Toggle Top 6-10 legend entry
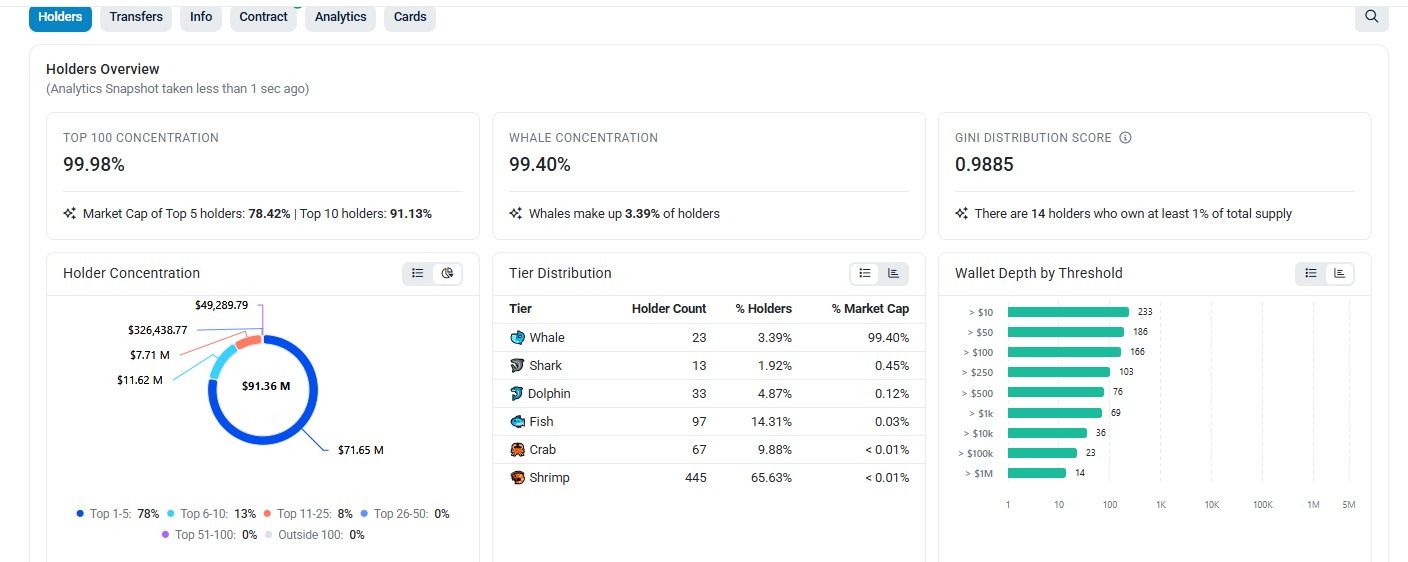The image size is (1408, 562). tap(211, 514)
